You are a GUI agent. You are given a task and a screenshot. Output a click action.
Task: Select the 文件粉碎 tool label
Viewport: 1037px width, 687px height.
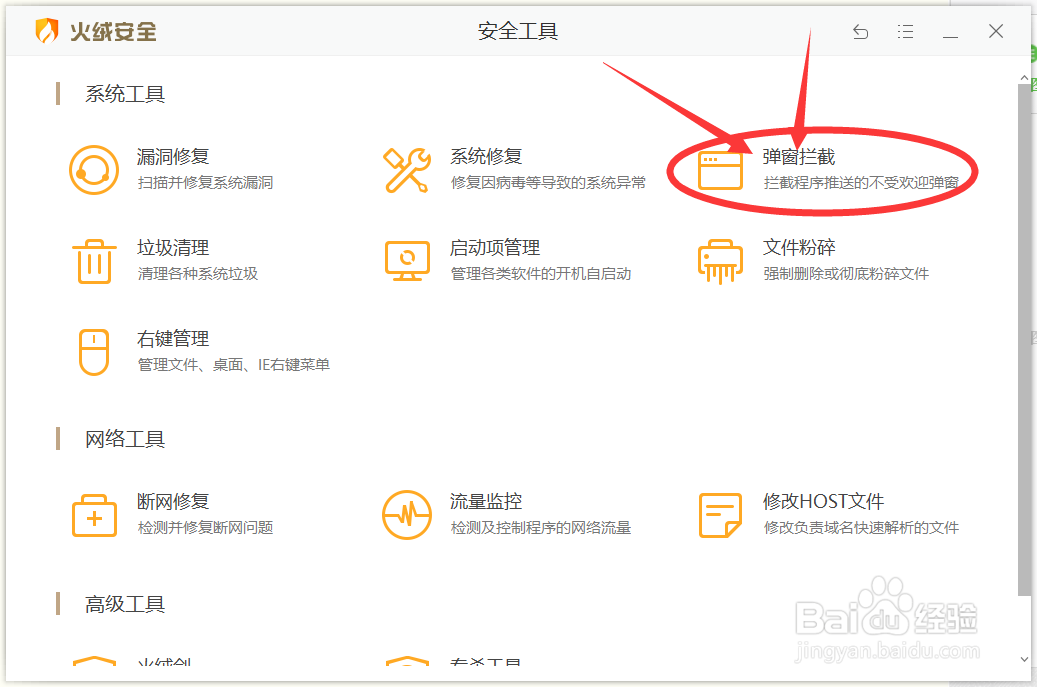pos(799,248)
